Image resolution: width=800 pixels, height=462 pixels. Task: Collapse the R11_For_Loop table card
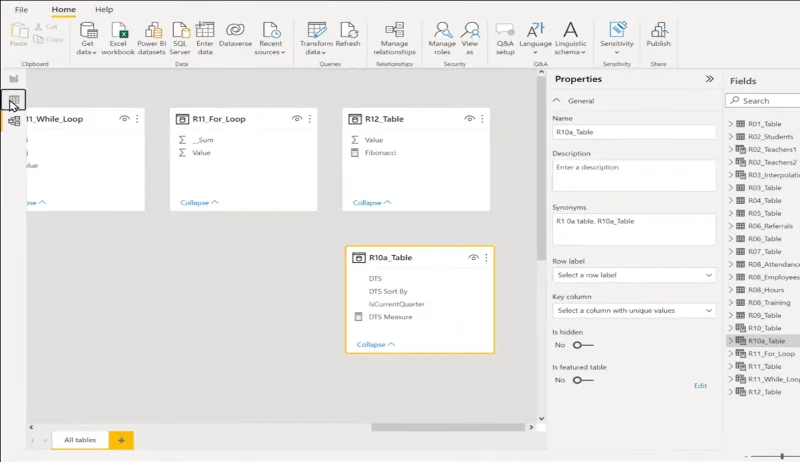point(199,202)
